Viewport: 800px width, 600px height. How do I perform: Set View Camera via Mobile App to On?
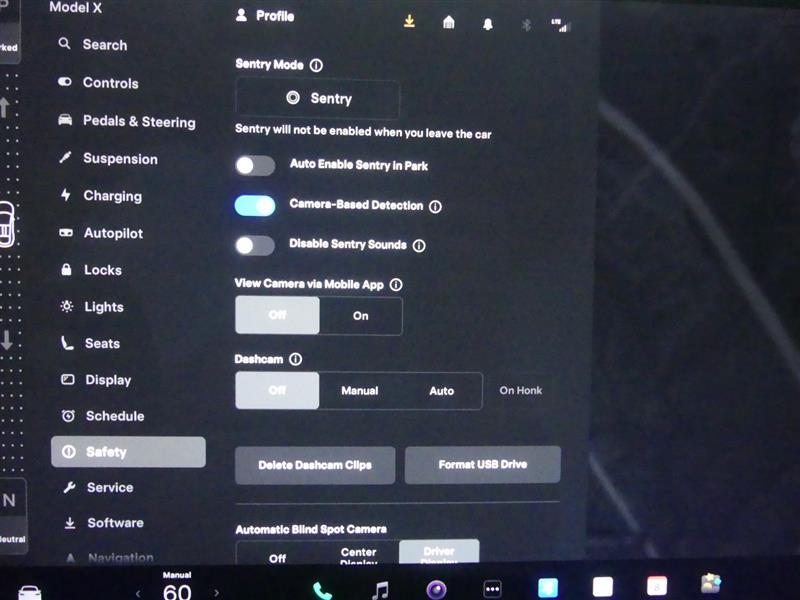pyautogui.click(x=361, y=316)
